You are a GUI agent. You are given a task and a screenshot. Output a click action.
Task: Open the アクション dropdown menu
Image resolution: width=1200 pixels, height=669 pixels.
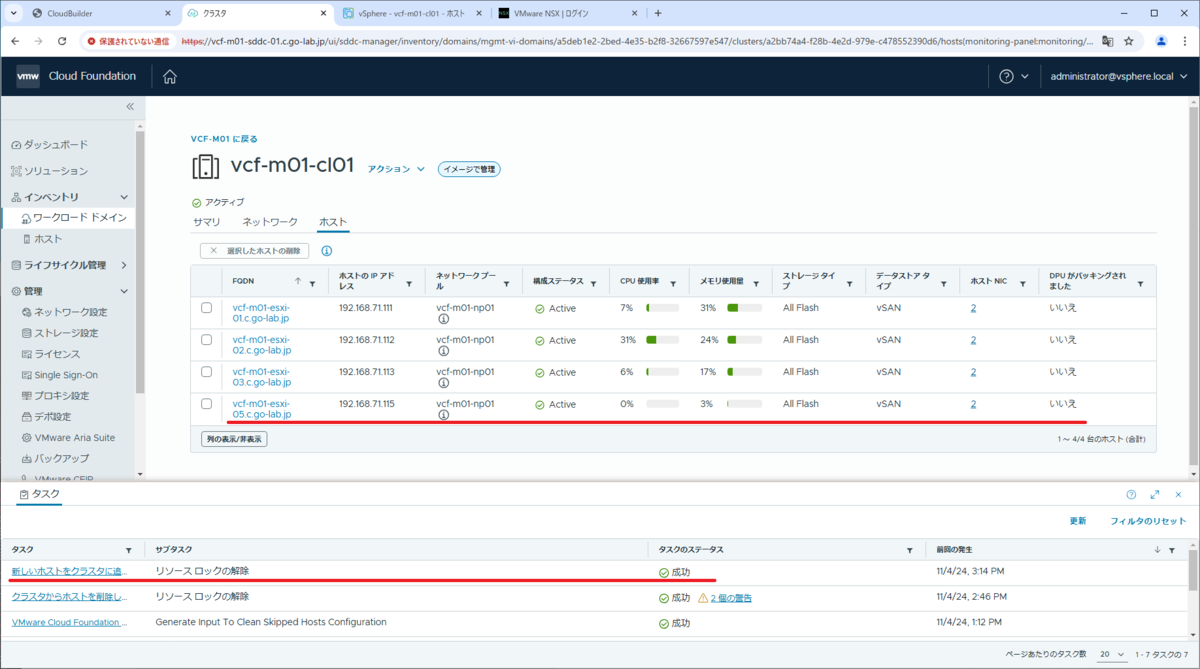(396, 169)
